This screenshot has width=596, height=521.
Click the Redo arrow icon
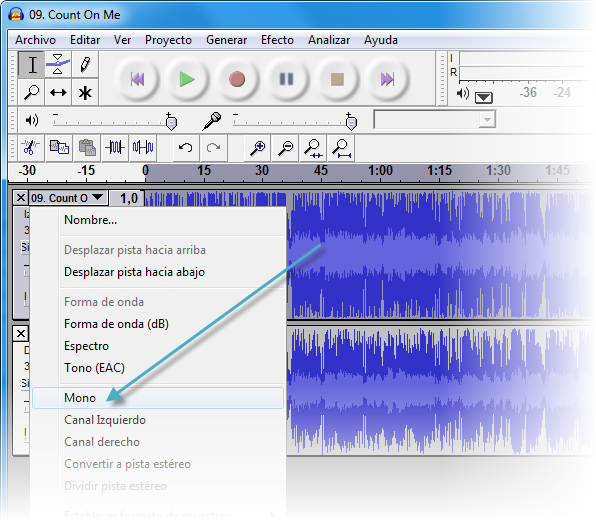click(214, 147)
